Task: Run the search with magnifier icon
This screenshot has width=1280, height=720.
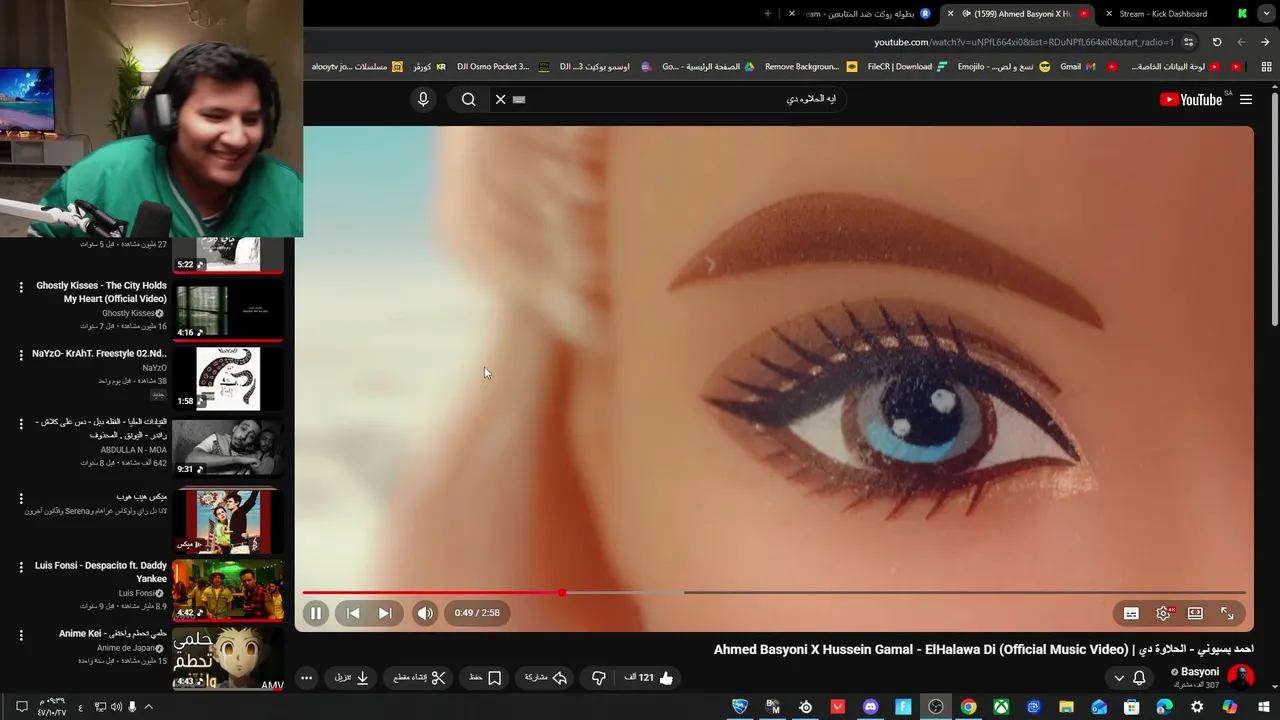Action: [468, 99]
